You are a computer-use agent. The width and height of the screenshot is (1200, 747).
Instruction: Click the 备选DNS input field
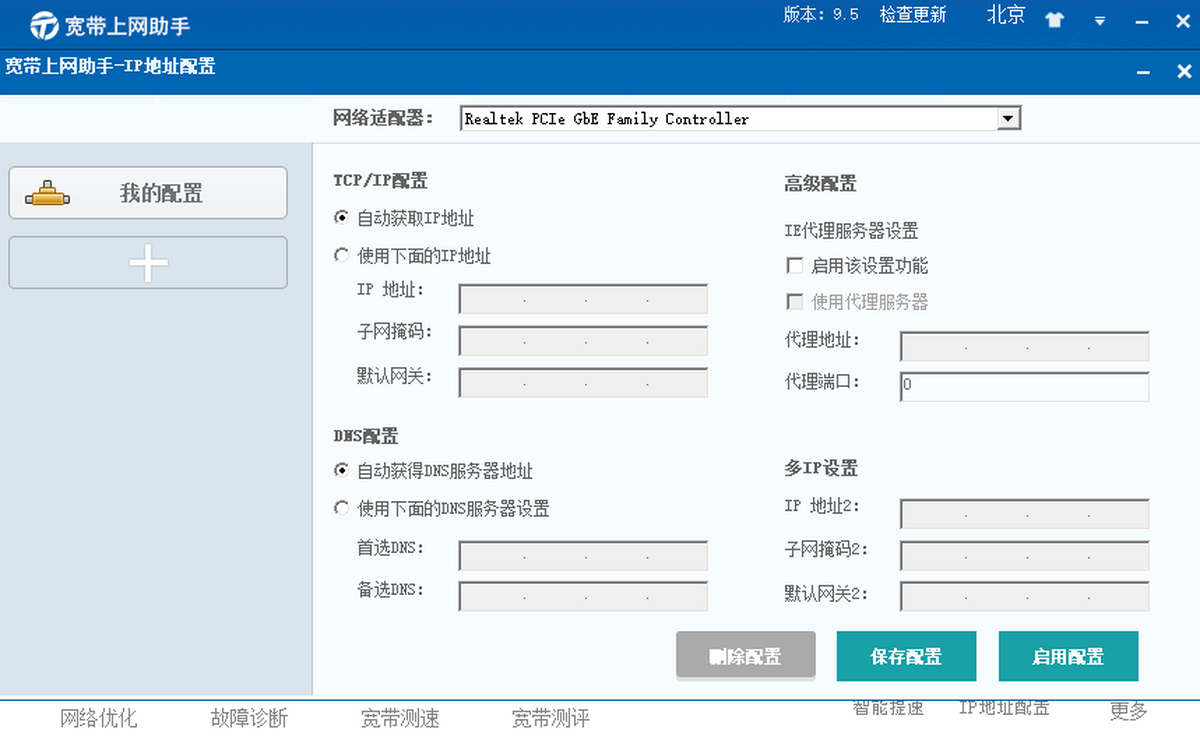click(x=583, y=596)
